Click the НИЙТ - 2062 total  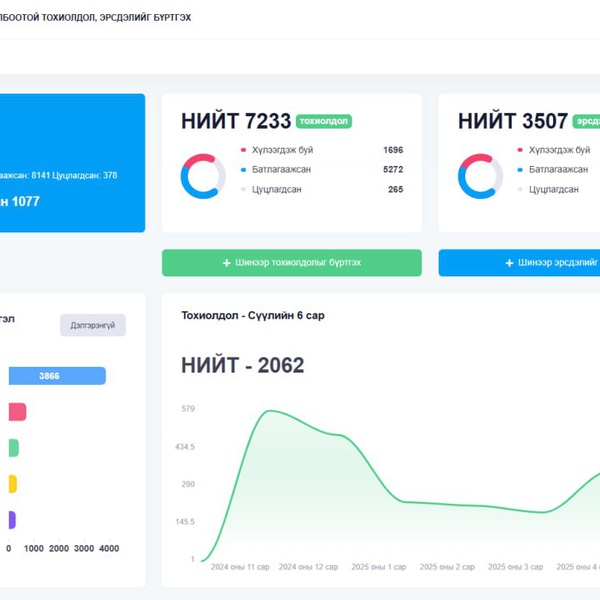(x=243, y=365)
